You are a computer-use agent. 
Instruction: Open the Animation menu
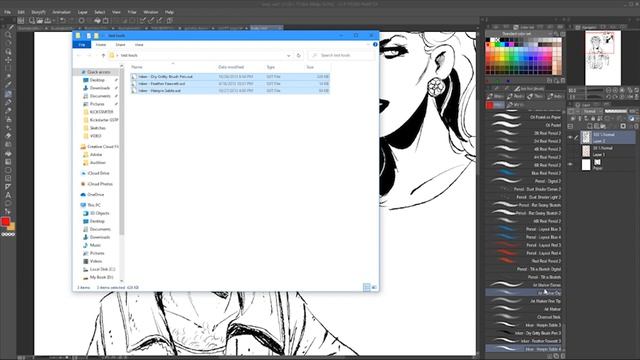pos(62,12)
